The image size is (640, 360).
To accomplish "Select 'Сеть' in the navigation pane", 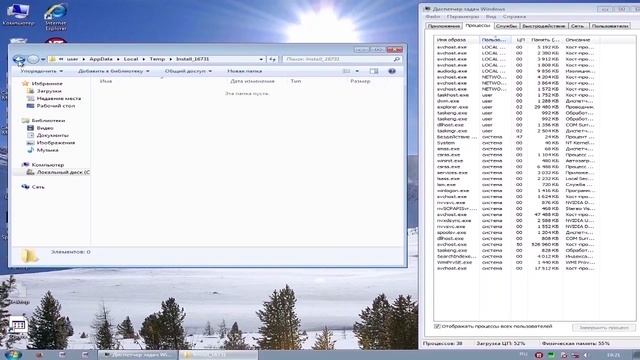I will 38,187.
